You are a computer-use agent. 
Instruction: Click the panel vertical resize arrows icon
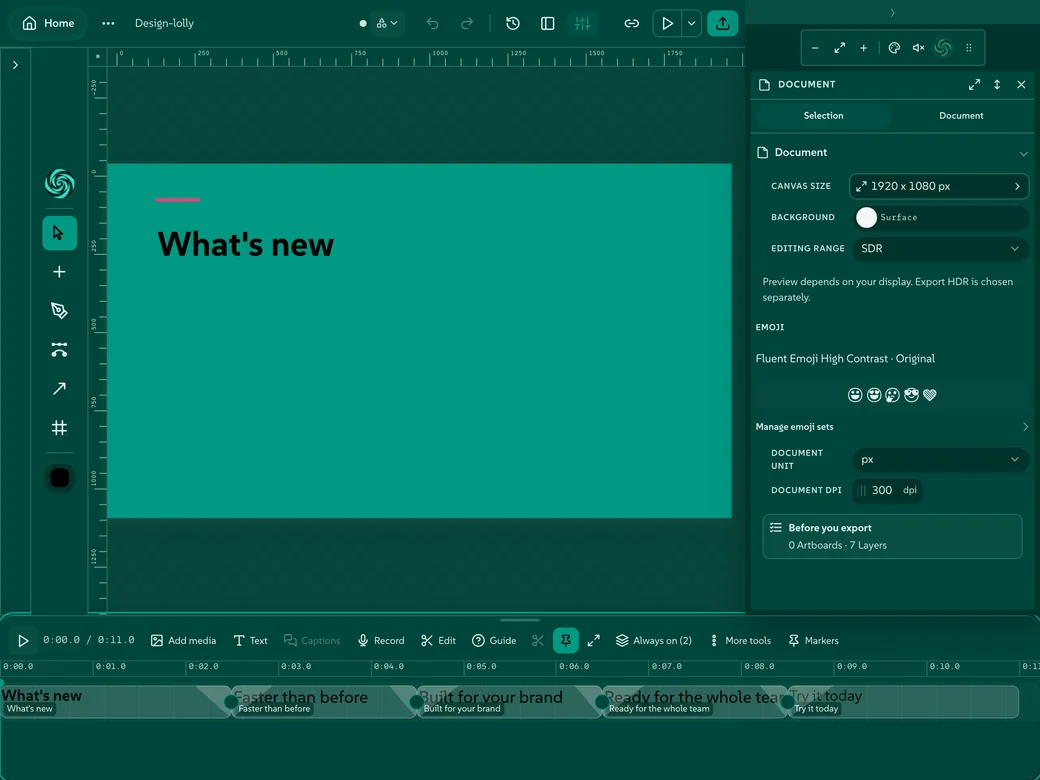tap(997, 84)
